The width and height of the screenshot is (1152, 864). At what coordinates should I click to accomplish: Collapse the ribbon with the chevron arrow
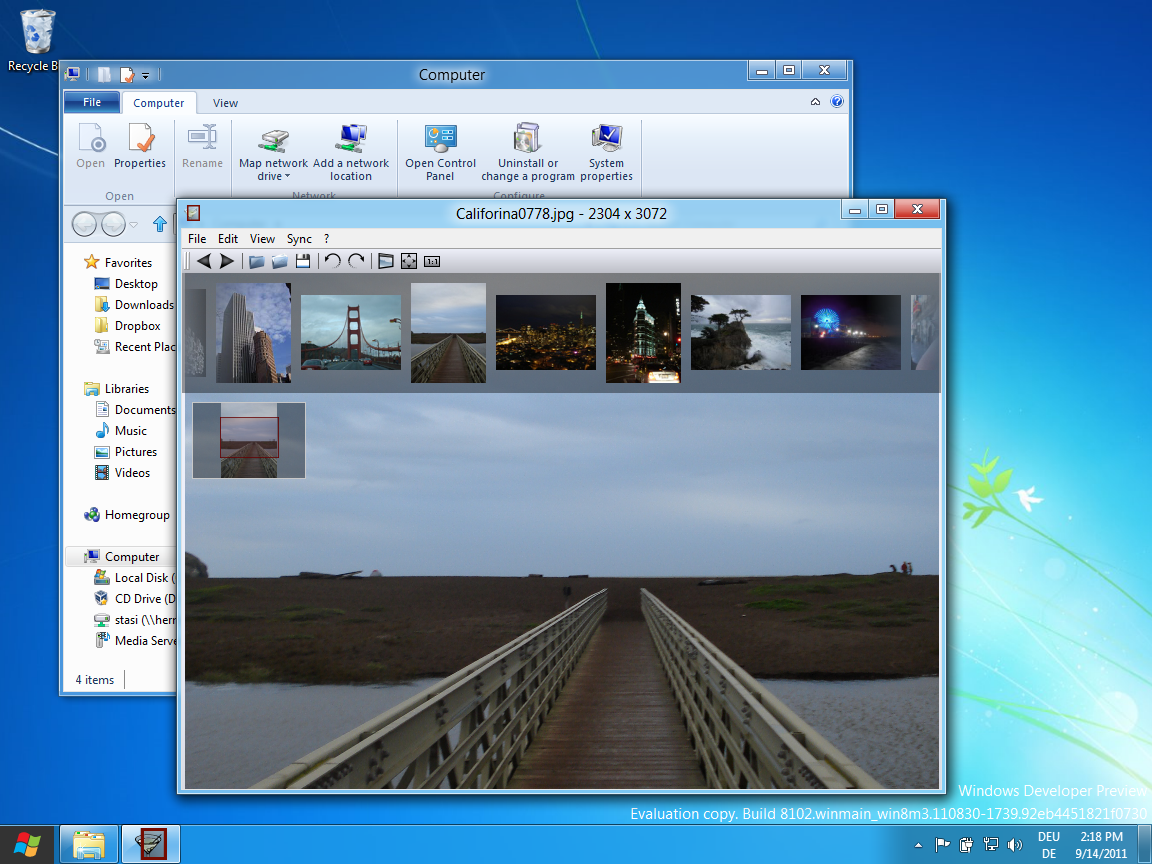click(816, 102)
